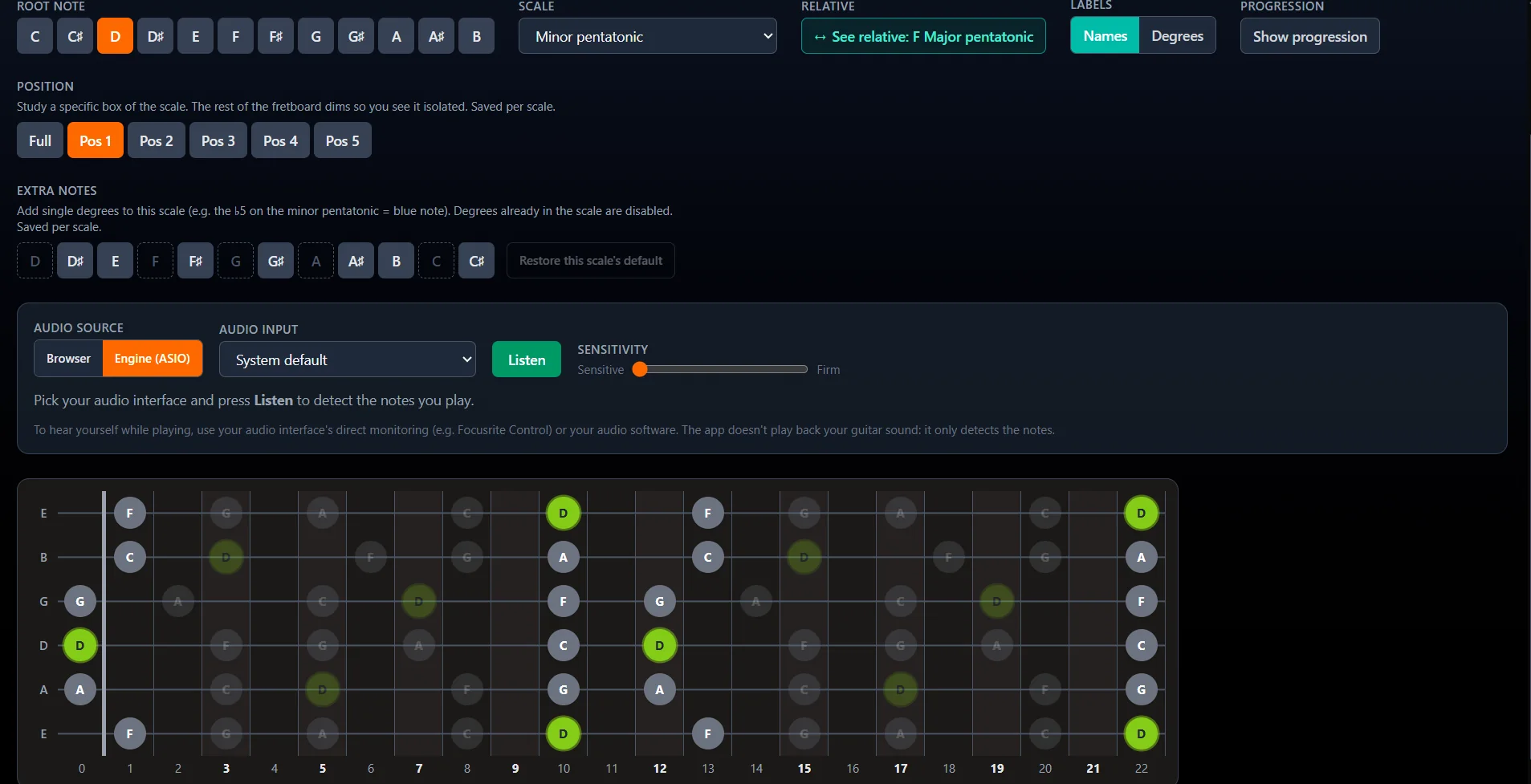Click C note at fret 22, D string
The height and width of the screenshot is (784, 1531).
coord(1141,645)
